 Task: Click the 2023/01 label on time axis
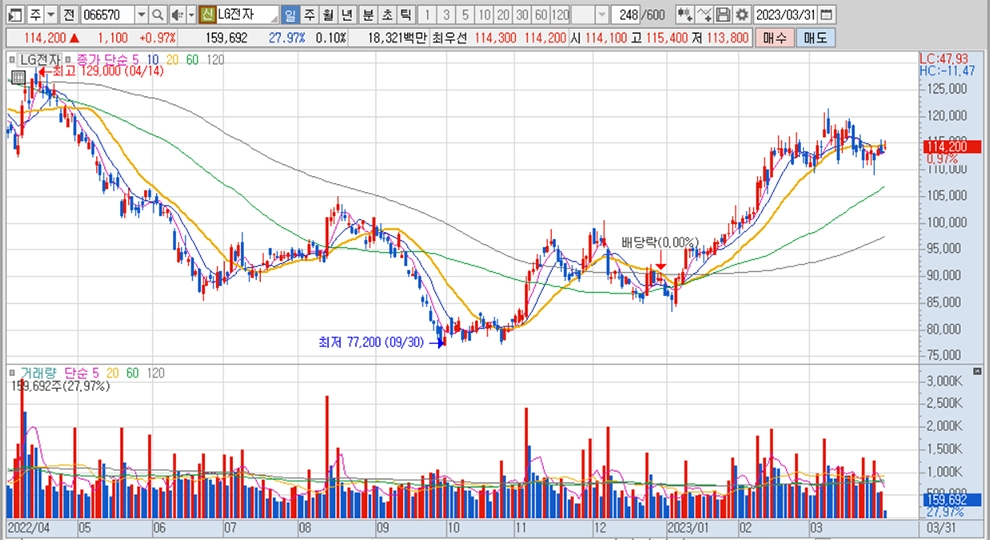tap(688, 527)
